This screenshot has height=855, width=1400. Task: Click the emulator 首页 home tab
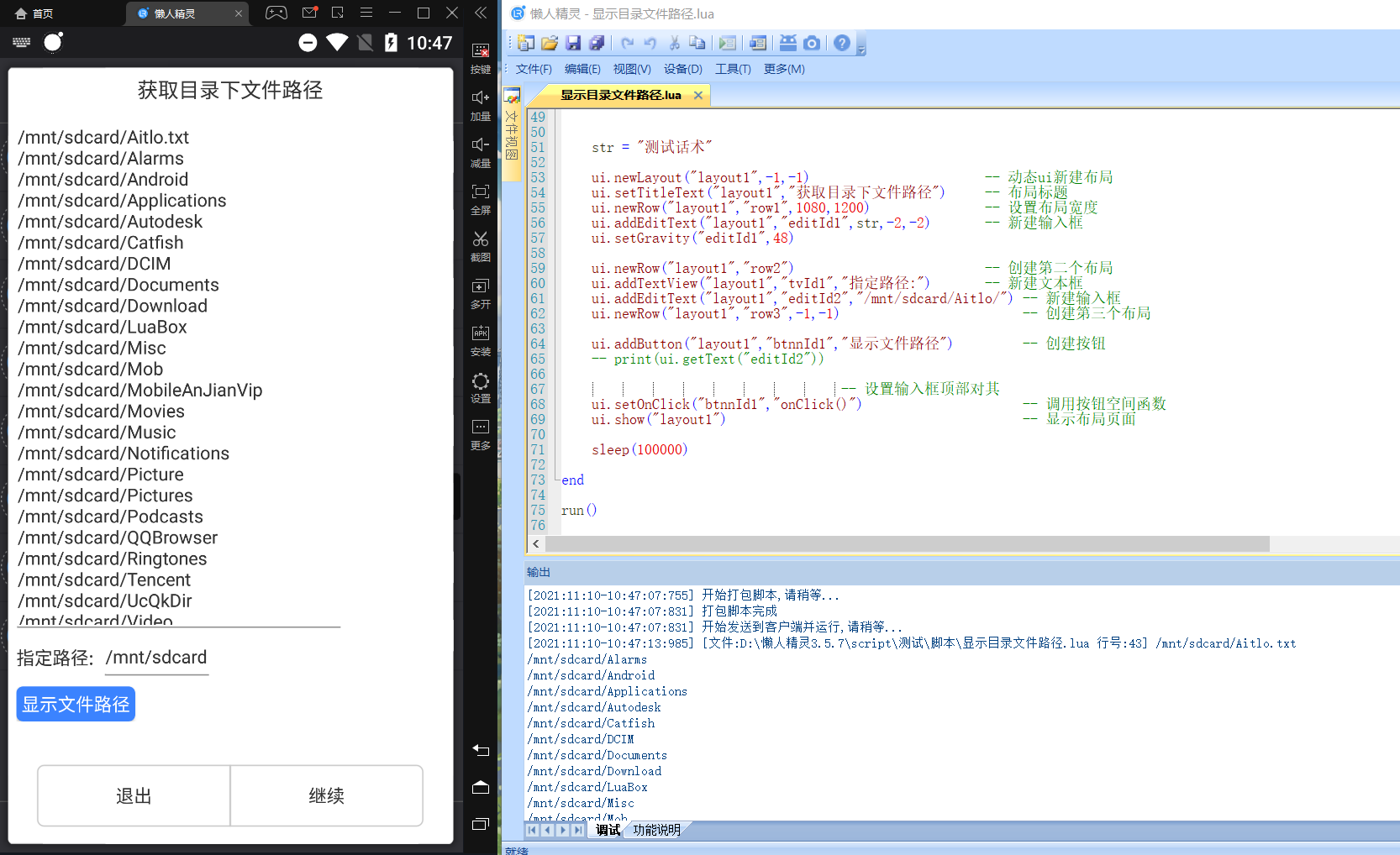click(x=34, y=13)
